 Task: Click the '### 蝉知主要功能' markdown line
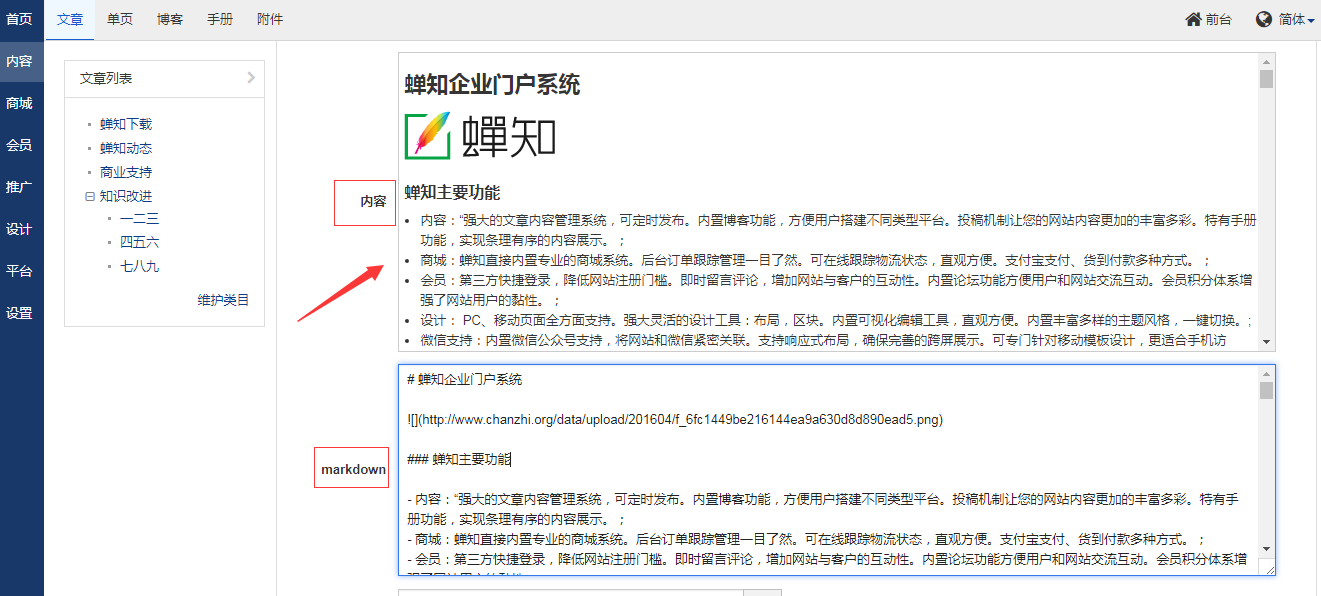tap(460, 459)
